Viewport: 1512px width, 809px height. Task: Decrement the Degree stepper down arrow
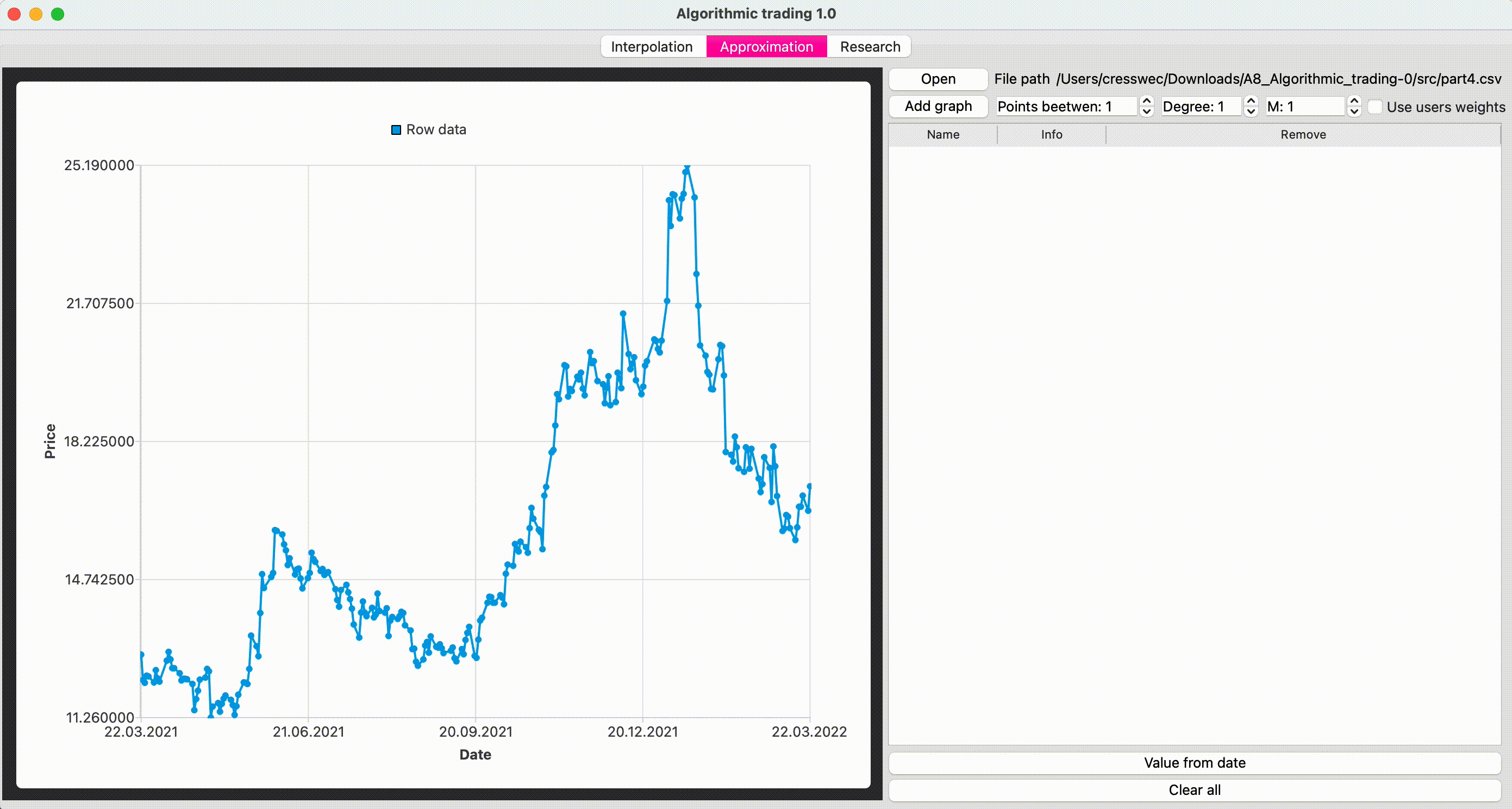point(1251,111)
